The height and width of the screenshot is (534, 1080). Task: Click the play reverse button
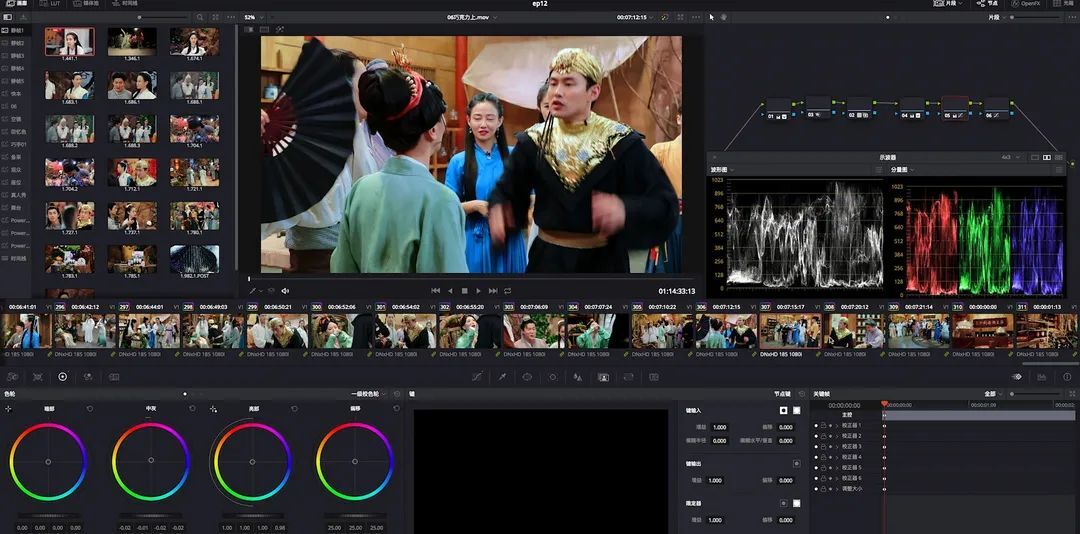pyautogui.click(x=450, y=291)
